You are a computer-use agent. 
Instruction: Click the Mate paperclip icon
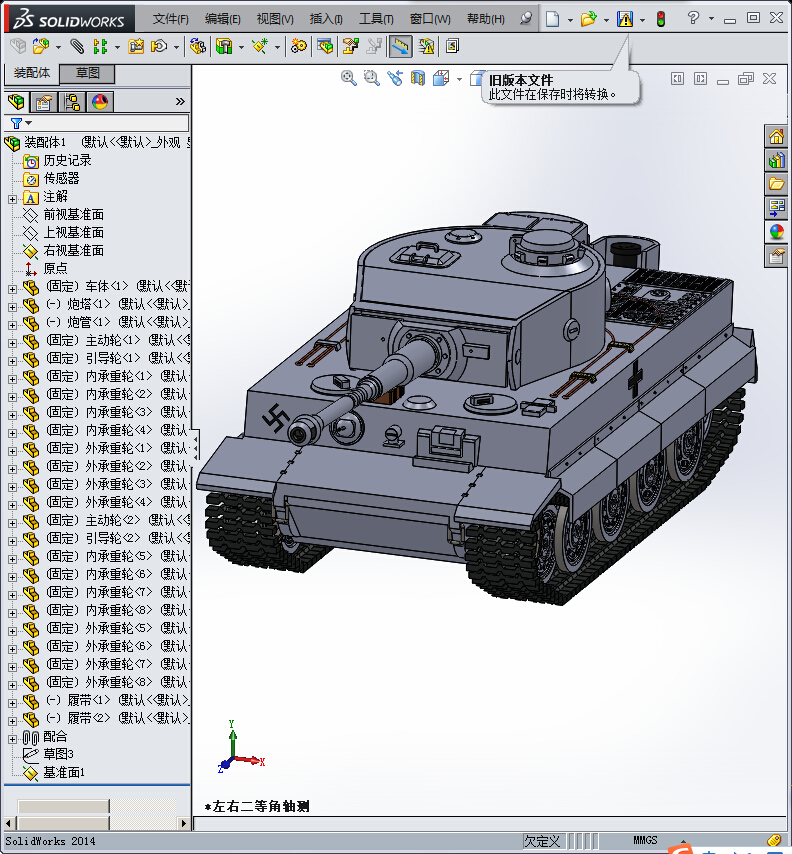tap(77, 46)
